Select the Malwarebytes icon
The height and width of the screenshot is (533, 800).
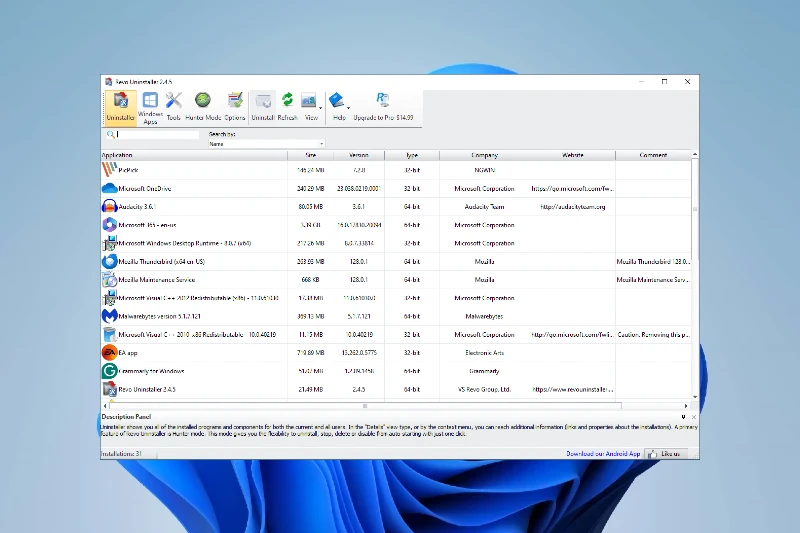(109, 316)
